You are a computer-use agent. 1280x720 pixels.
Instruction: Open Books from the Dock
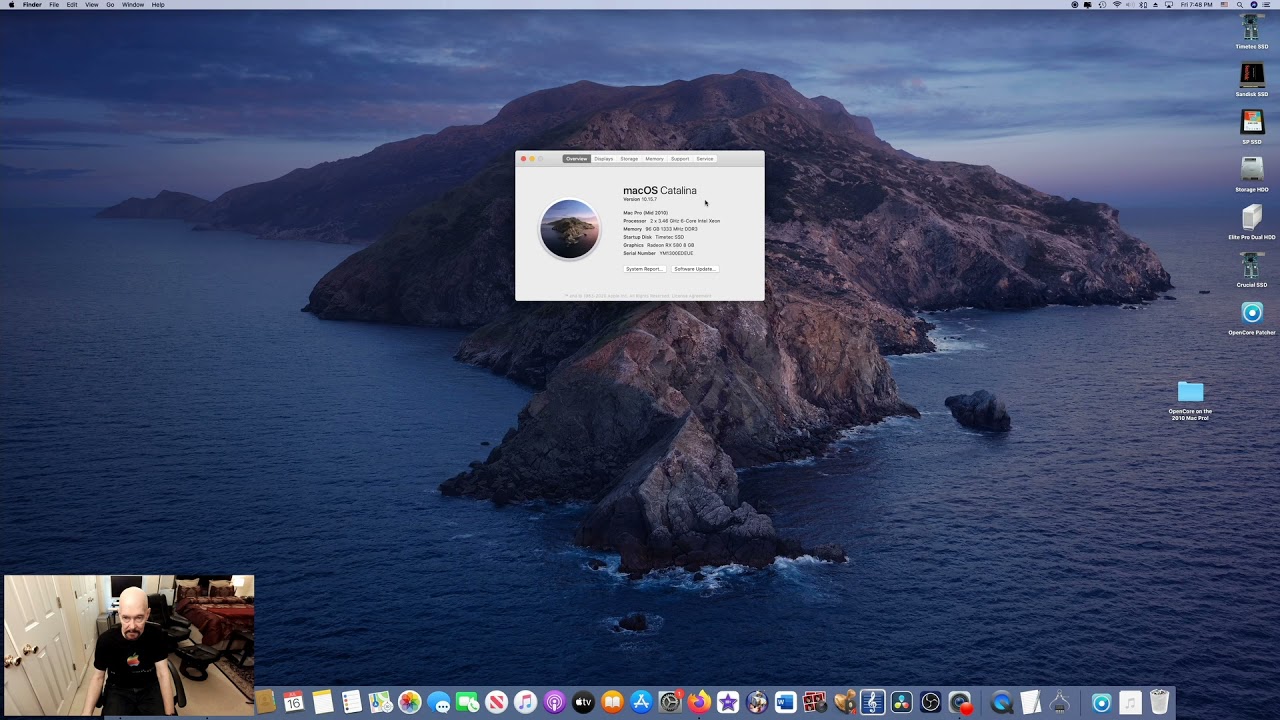coord(612,702)
